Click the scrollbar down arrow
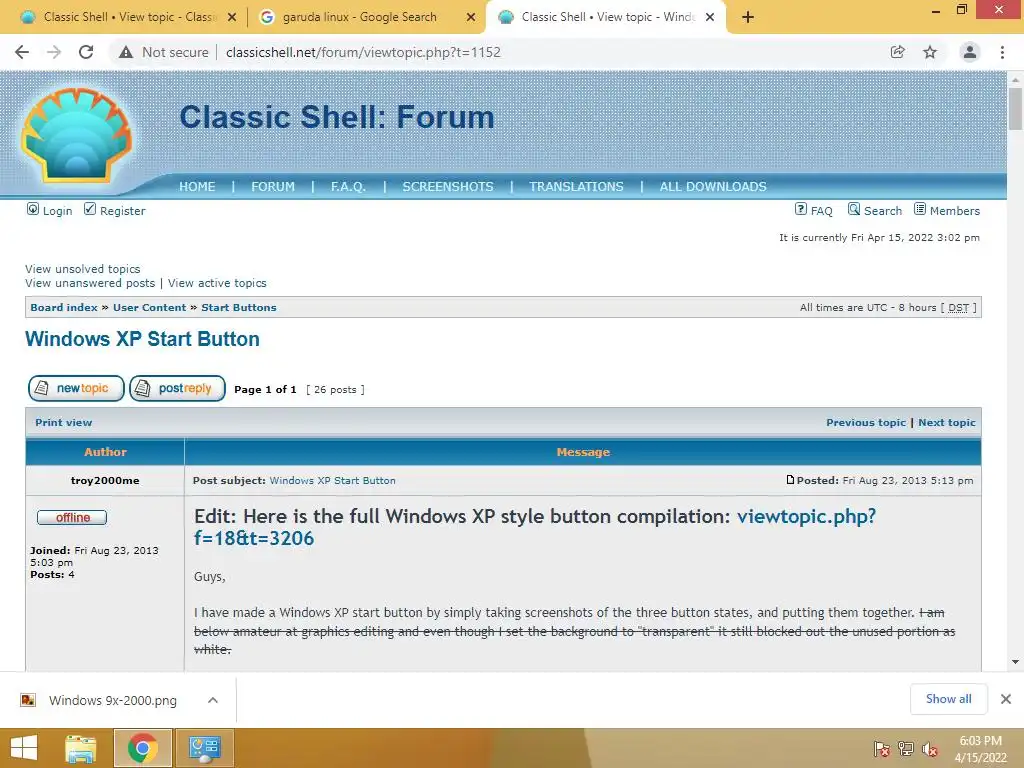The width and height of the screenshot is (1024, 768). click(1015, 662)
